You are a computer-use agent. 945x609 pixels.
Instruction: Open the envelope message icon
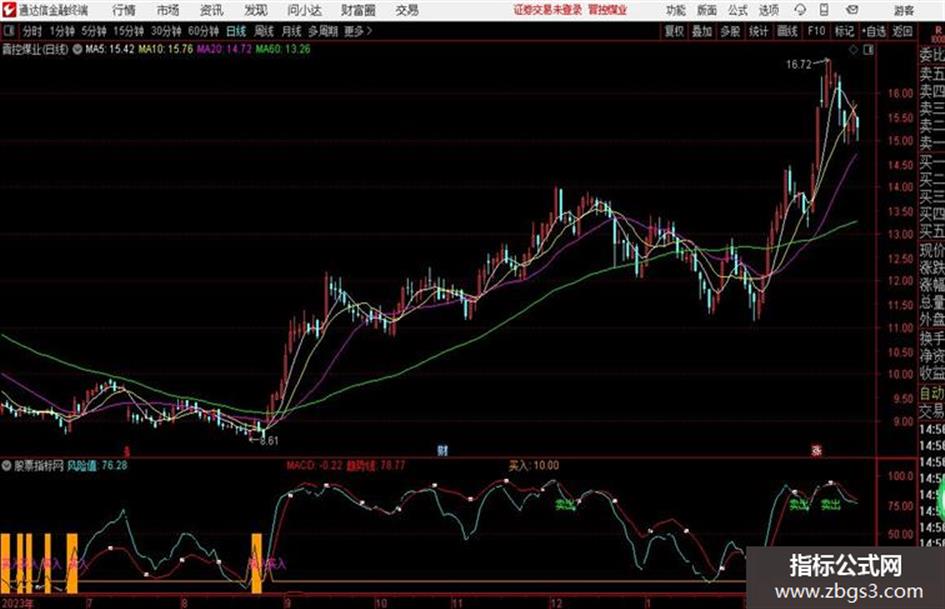[852, 10]
